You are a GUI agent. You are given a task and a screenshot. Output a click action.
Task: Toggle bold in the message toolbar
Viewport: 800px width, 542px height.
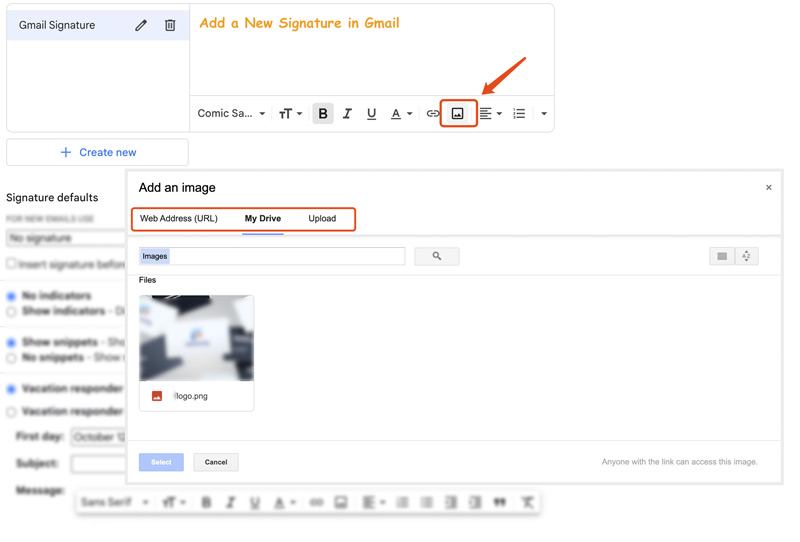pyautogui.click(x=206, y=503)
